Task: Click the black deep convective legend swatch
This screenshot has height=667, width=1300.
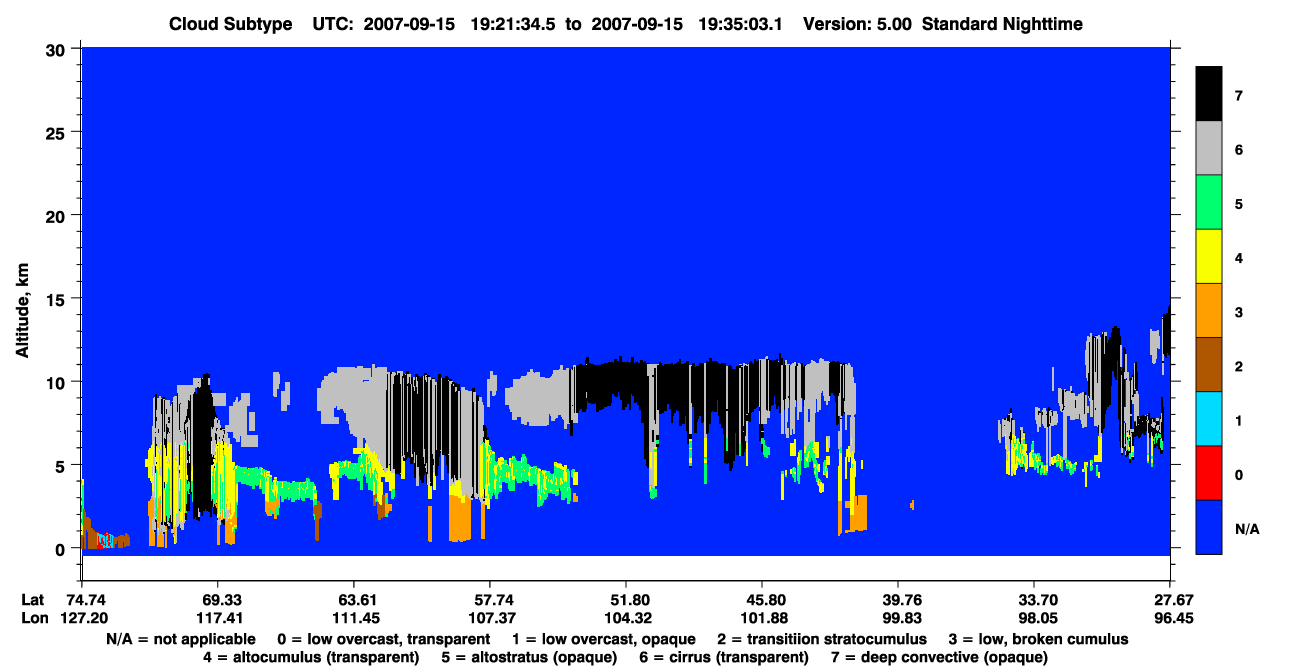Action: (1209, 94)
